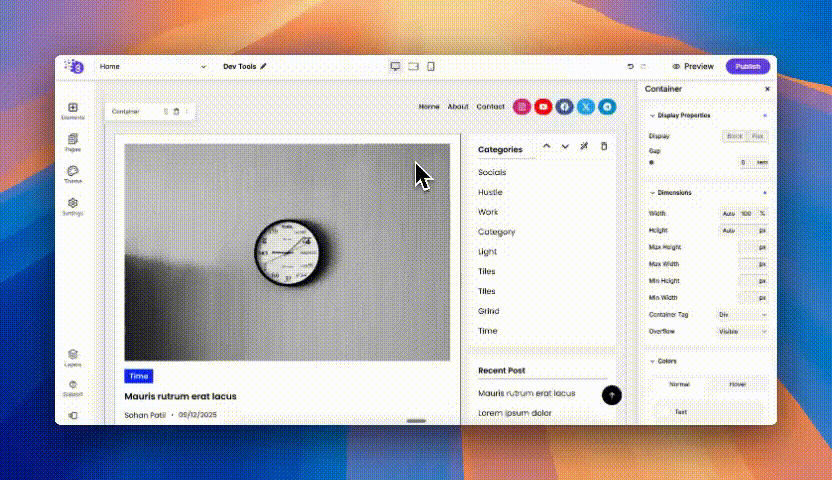Click the collapse sidebar icon at bottom

pyautogui.click(x=73, y=415)
